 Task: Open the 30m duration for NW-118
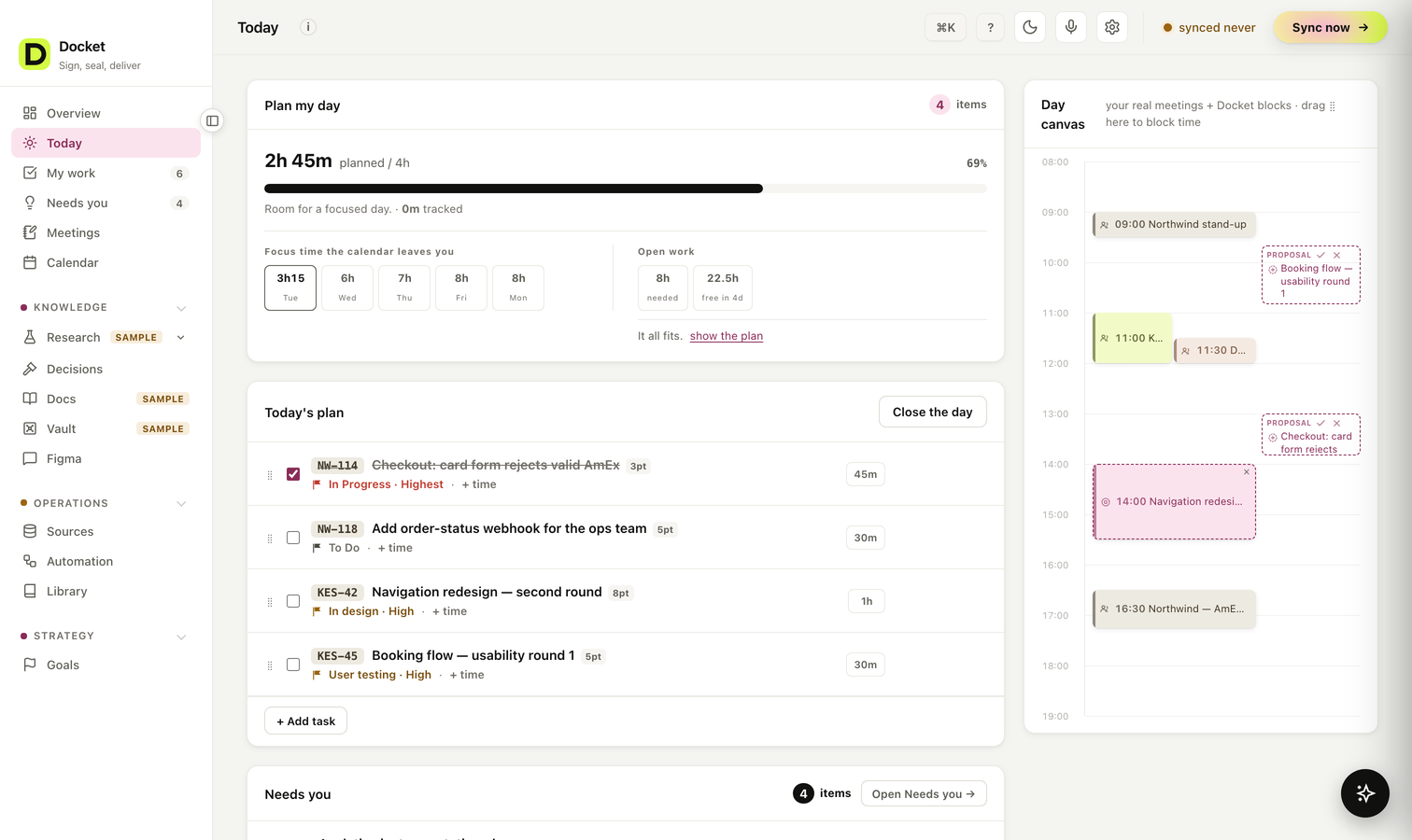click(866, 538)
